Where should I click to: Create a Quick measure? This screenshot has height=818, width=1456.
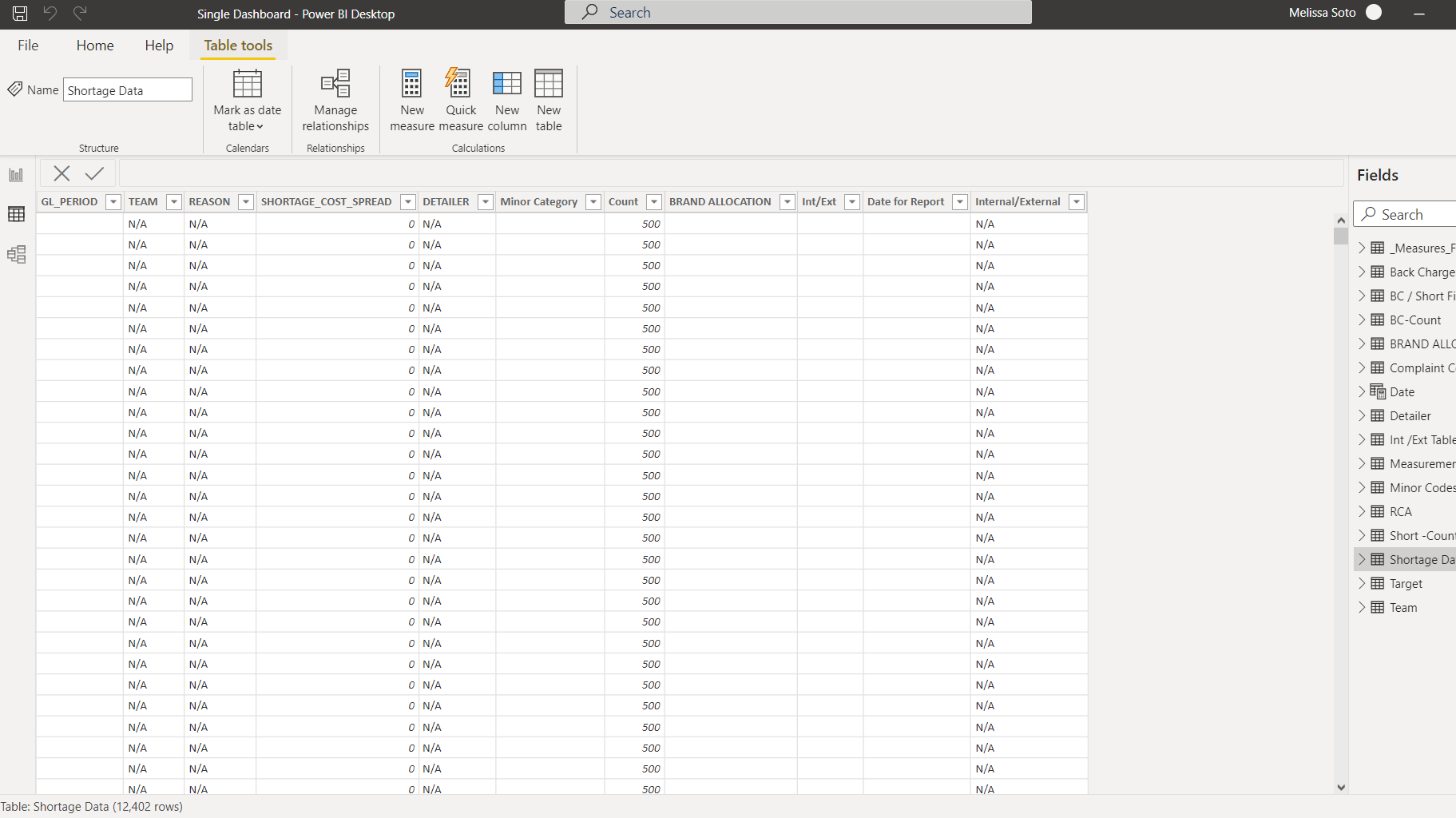pyautogui.click(x=461, y=101)
